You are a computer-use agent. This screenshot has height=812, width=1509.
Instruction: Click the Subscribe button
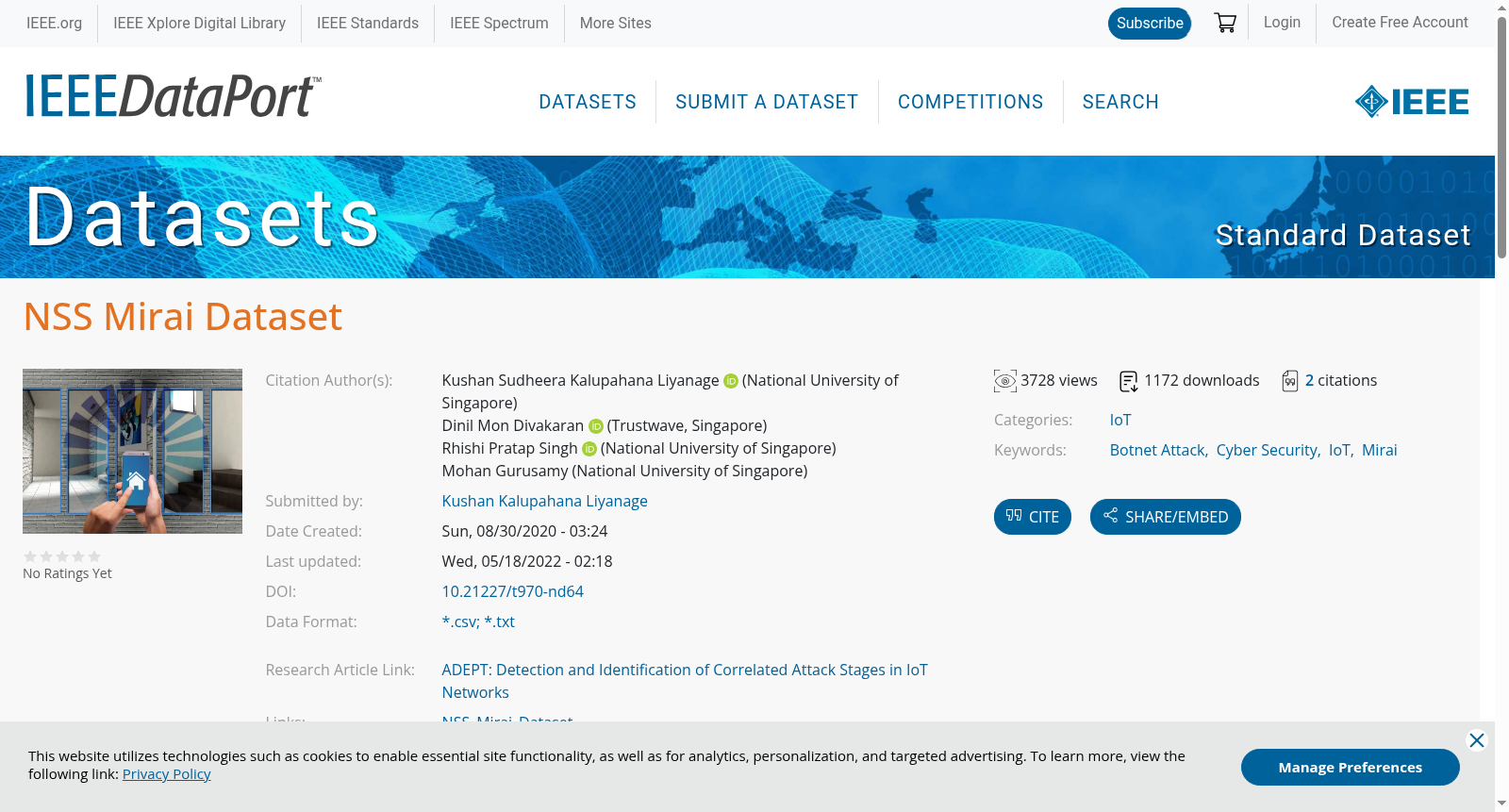pyautogui.click(x=1150, y=24)
